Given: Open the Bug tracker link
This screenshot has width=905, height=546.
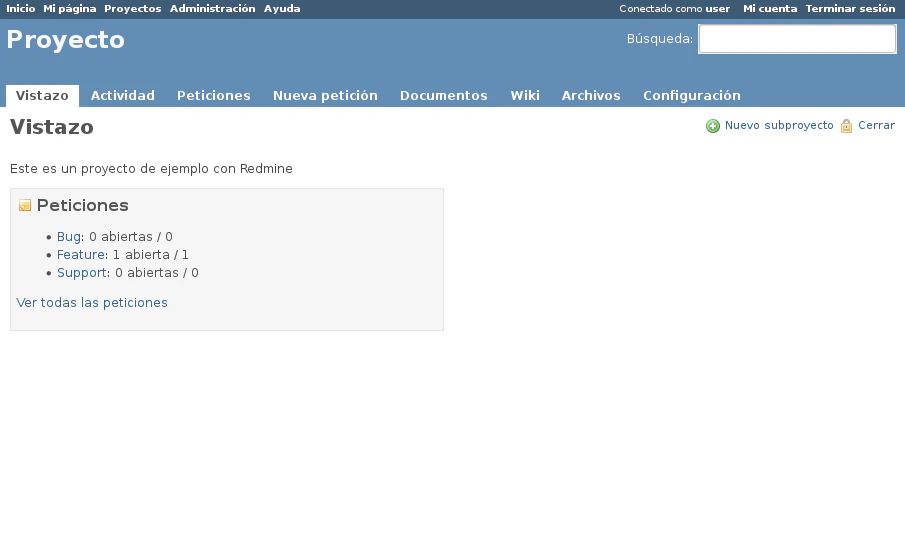Looking at the screenshot, I should click(68, 237).
